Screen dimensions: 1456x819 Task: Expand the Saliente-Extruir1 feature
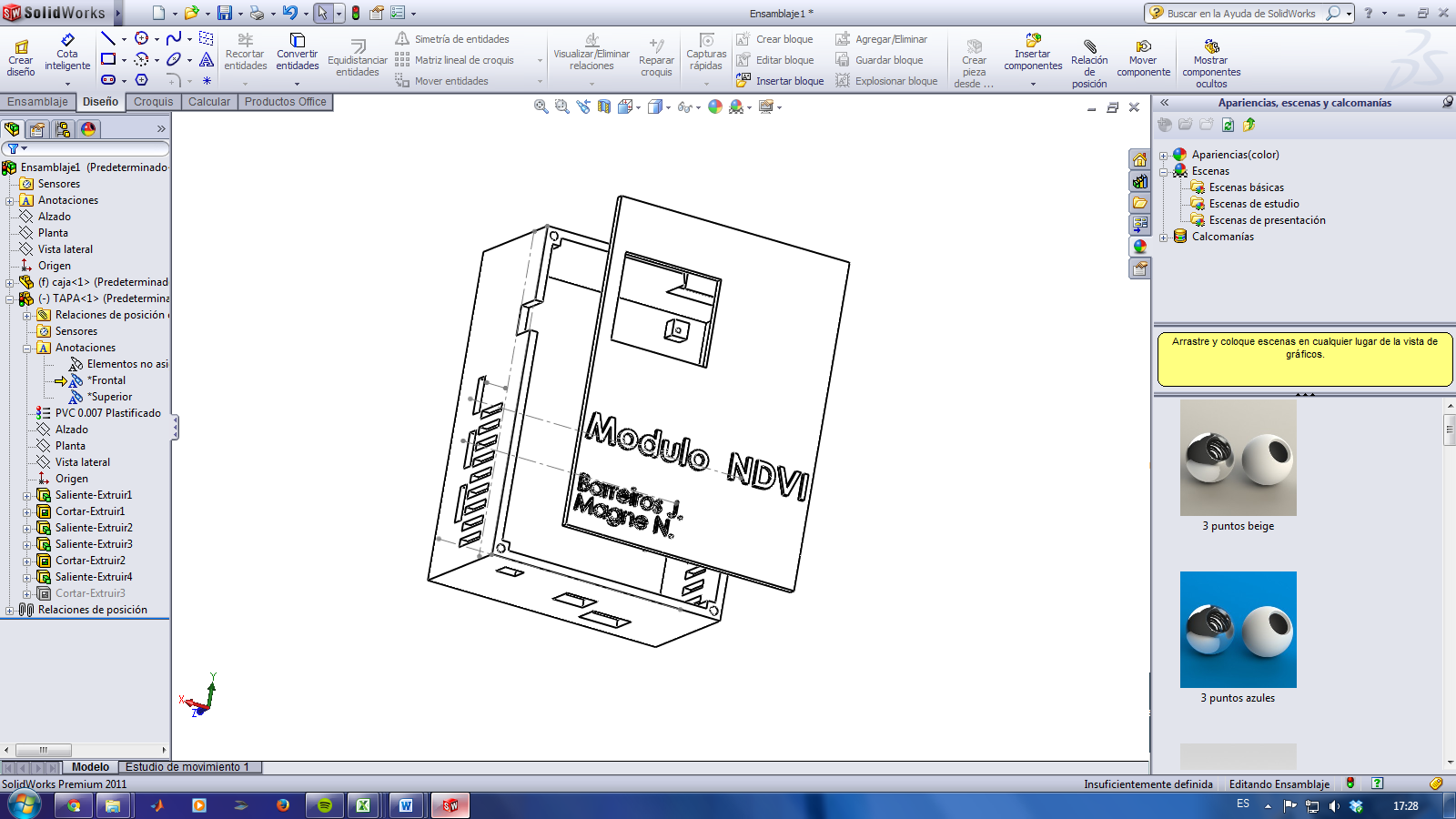[26, 496]
